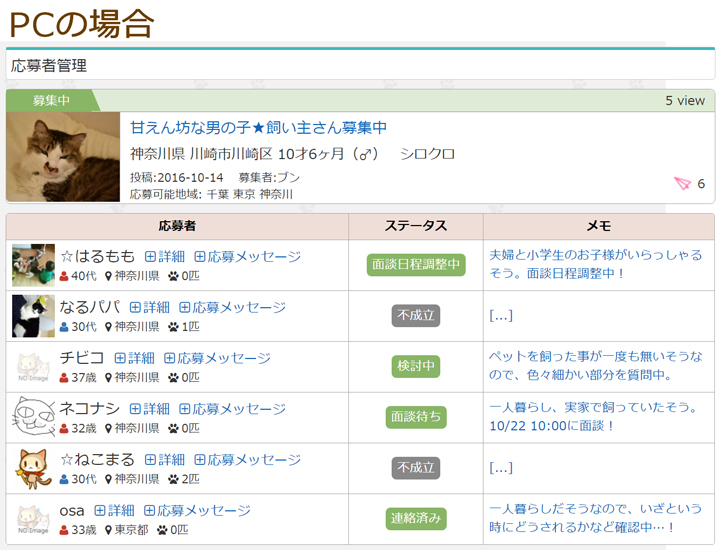This screenshot has width=720, height=550.
Task: Open collapsed memo […] for なるパパ
Action: coord(501,316)
